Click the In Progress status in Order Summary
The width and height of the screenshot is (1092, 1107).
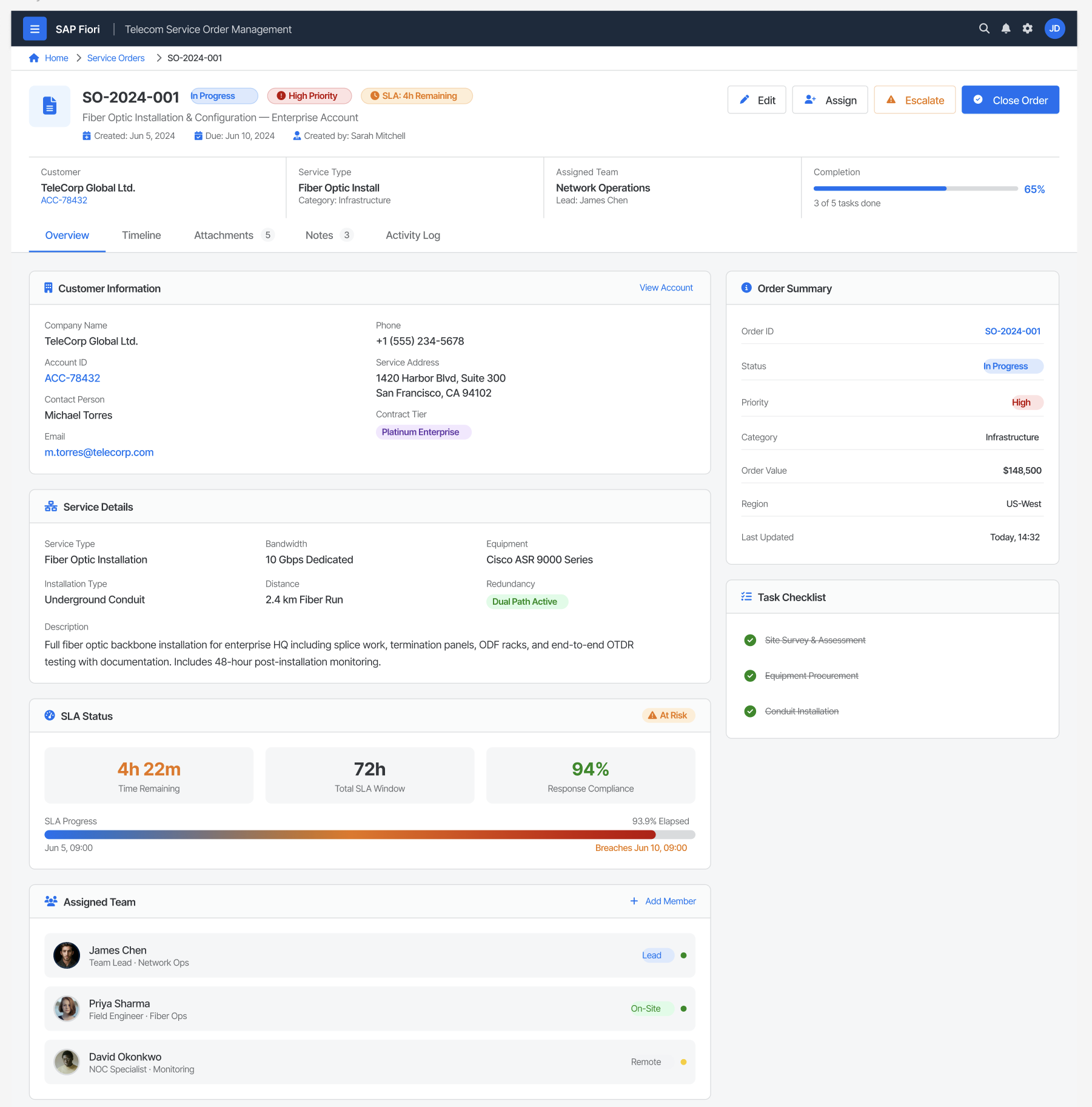click(1013, 366)
